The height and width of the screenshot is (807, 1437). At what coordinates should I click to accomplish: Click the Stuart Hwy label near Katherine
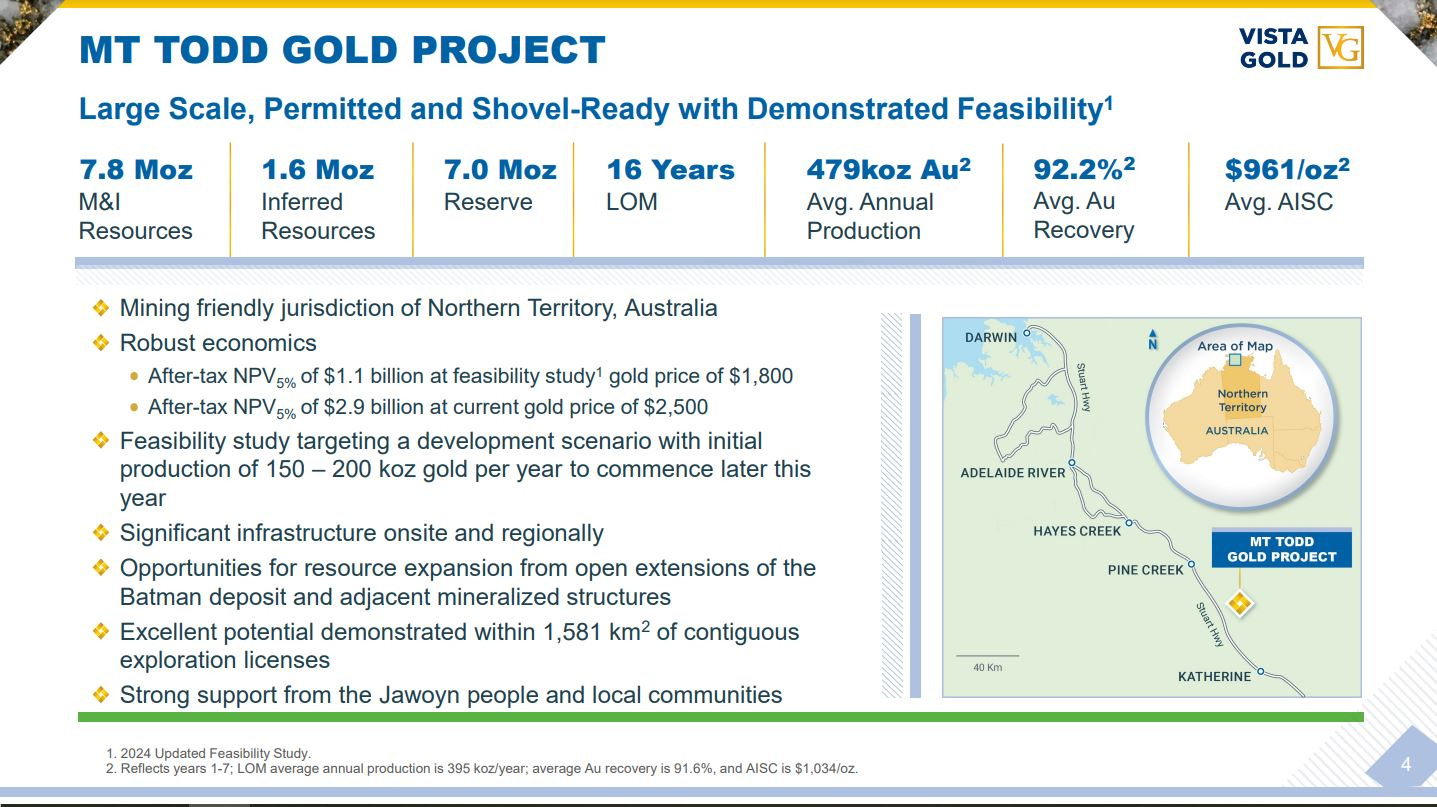click(x=1211, y=624)
